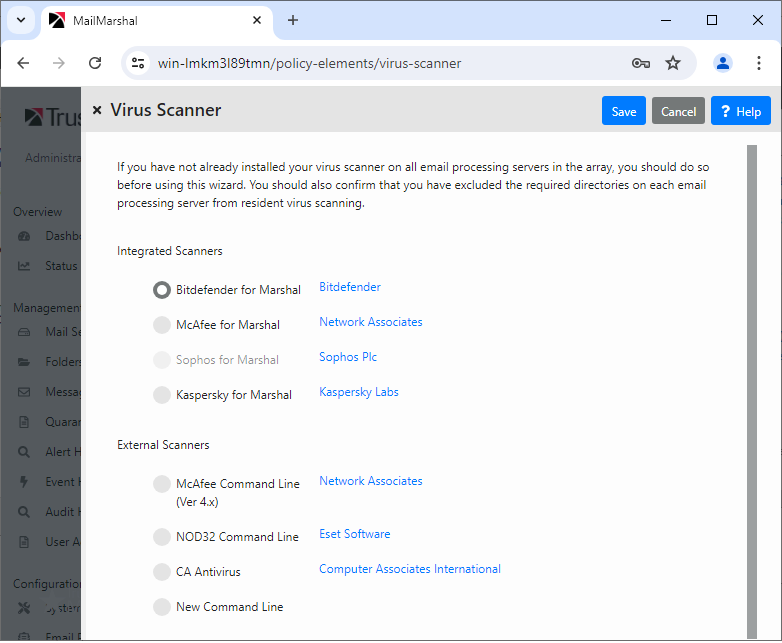View site information icon in address bar
The height and width of the screenshot is (643, 782).
coord(139,63)
